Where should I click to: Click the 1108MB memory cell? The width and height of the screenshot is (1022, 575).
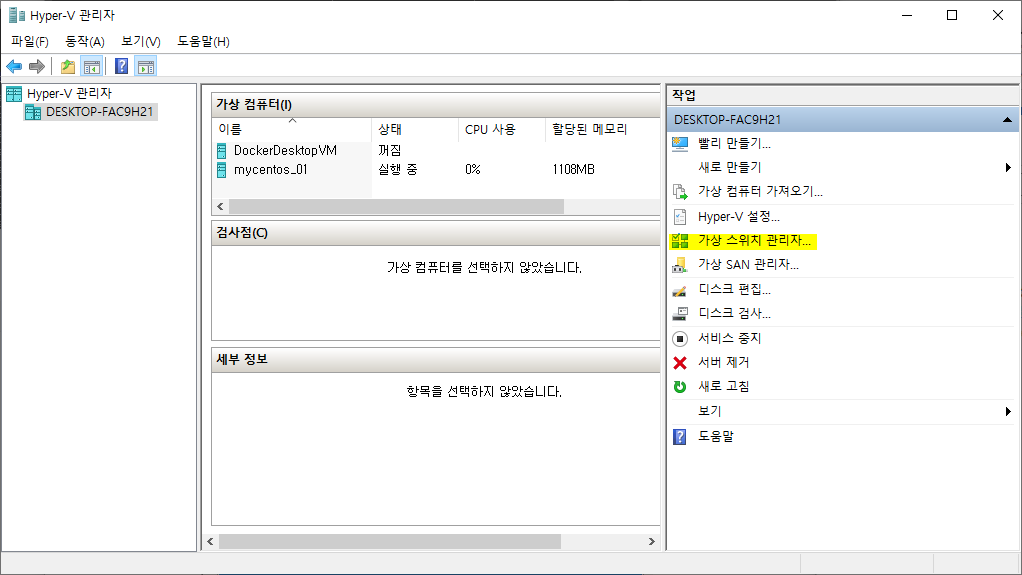[574, 170]
